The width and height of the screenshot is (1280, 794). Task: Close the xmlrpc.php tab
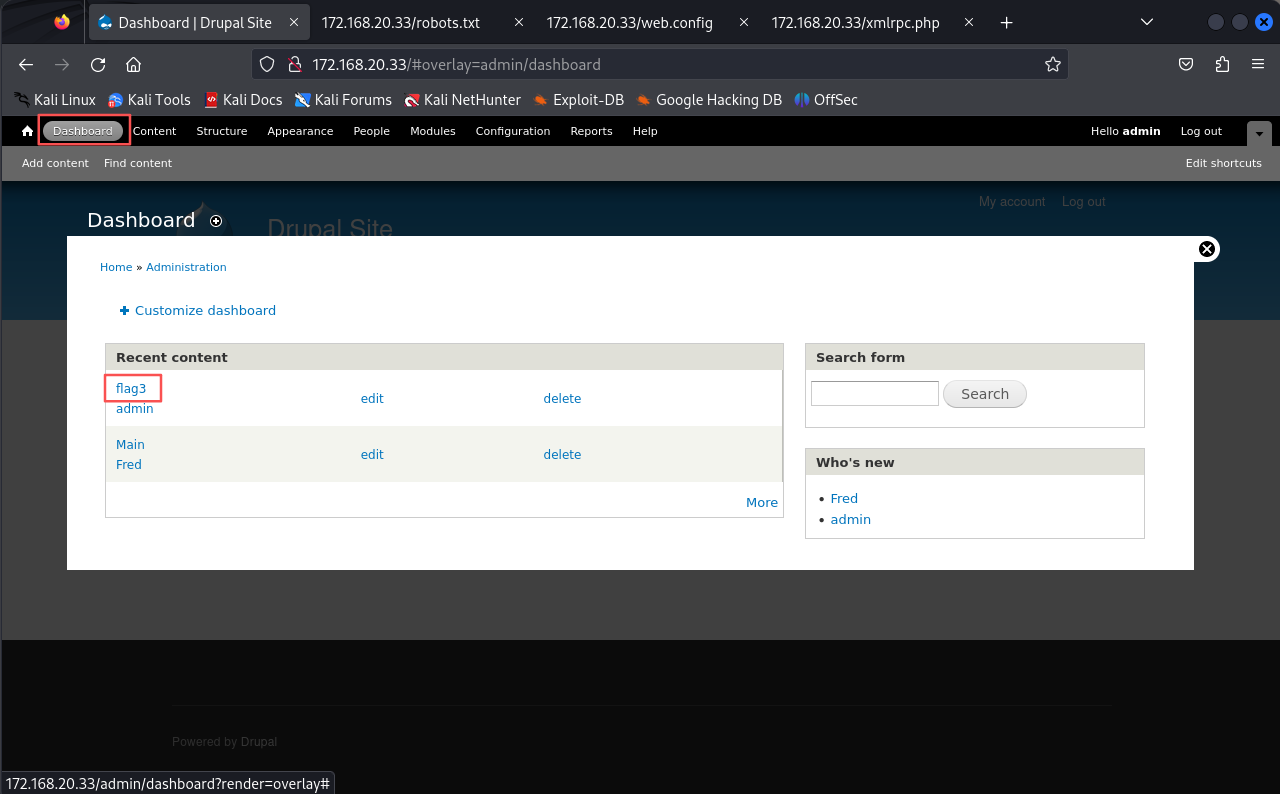968,22
